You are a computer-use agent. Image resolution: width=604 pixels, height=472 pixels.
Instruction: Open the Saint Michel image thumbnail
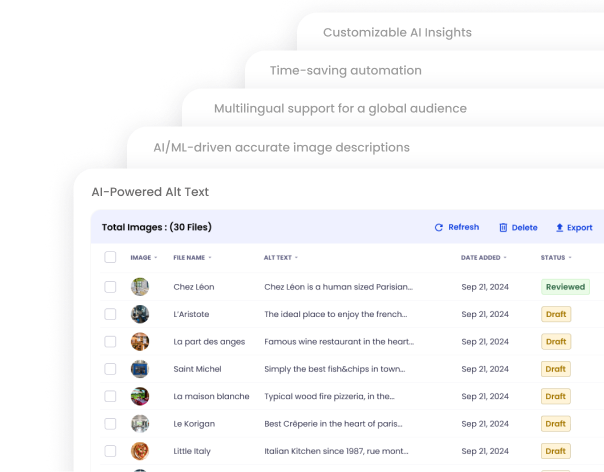pos(140,369)
